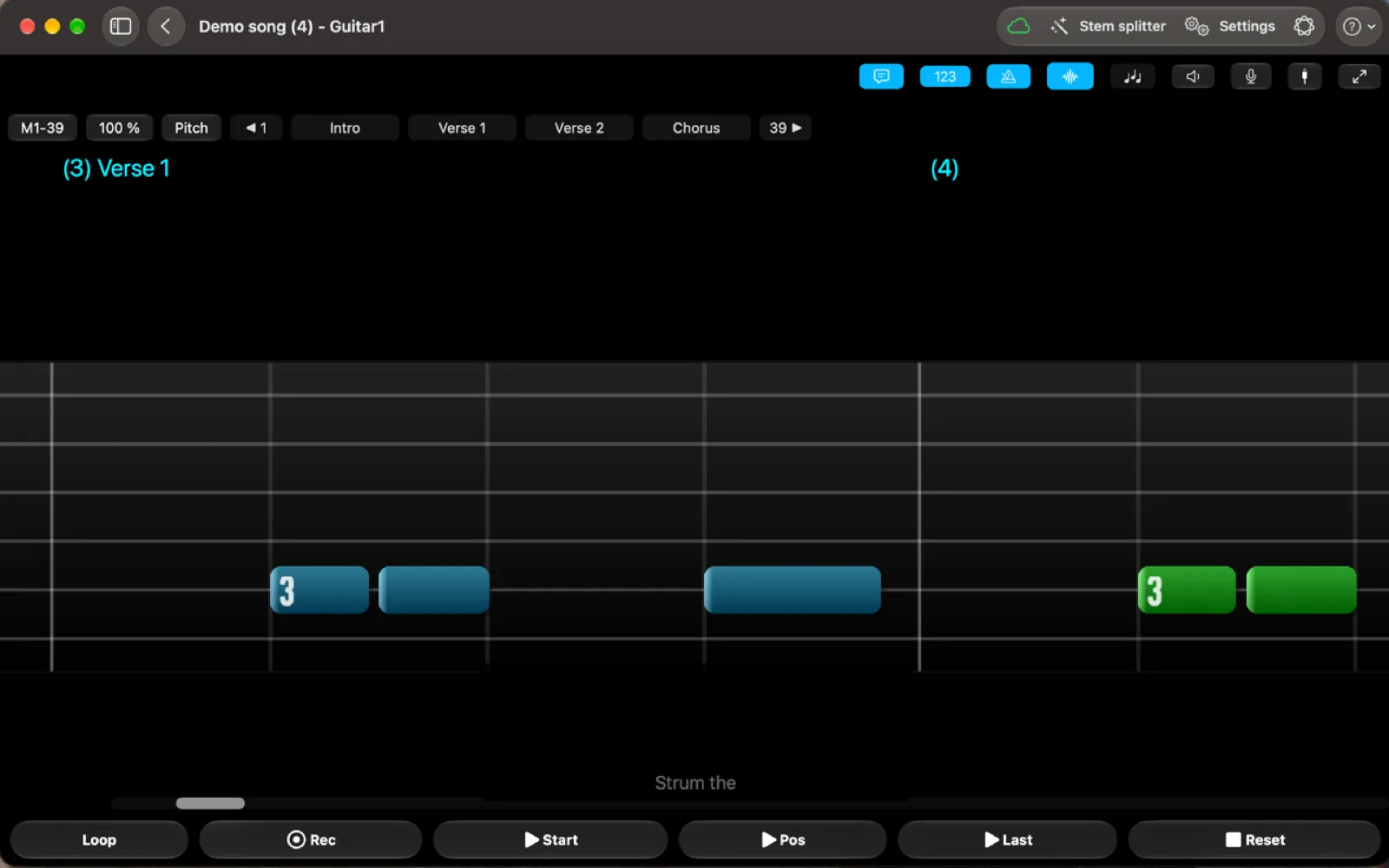Screen dimensions: 1389x868
Task: Toggle the 123 fret numbers display
Action: coord(945,76)
